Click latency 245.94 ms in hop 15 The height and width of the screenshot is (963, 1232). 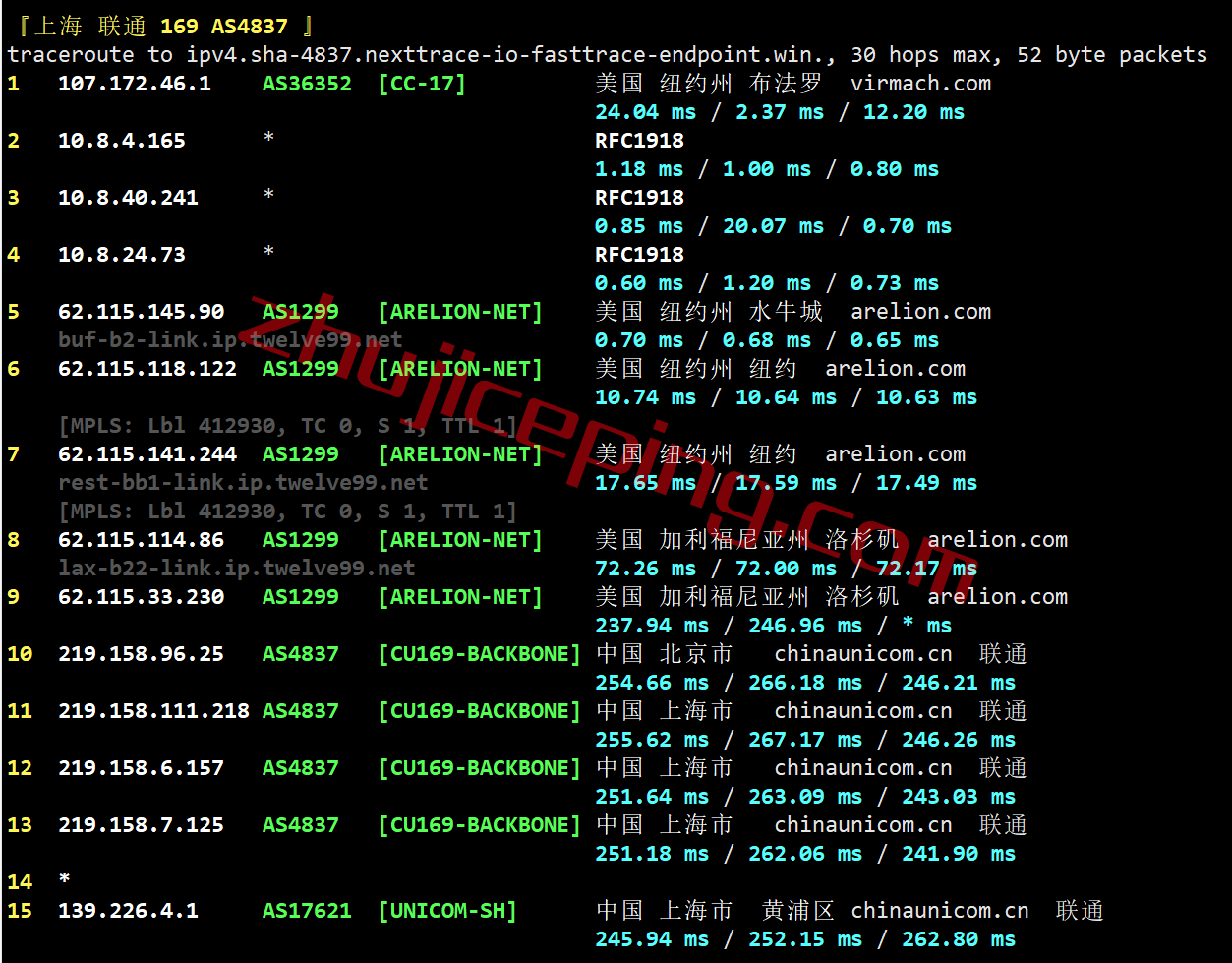(652, 939)
